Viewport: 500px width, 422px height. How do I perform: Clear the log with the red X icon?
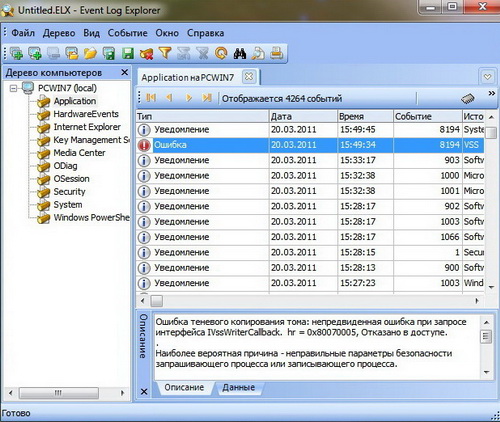coord(146,53)
